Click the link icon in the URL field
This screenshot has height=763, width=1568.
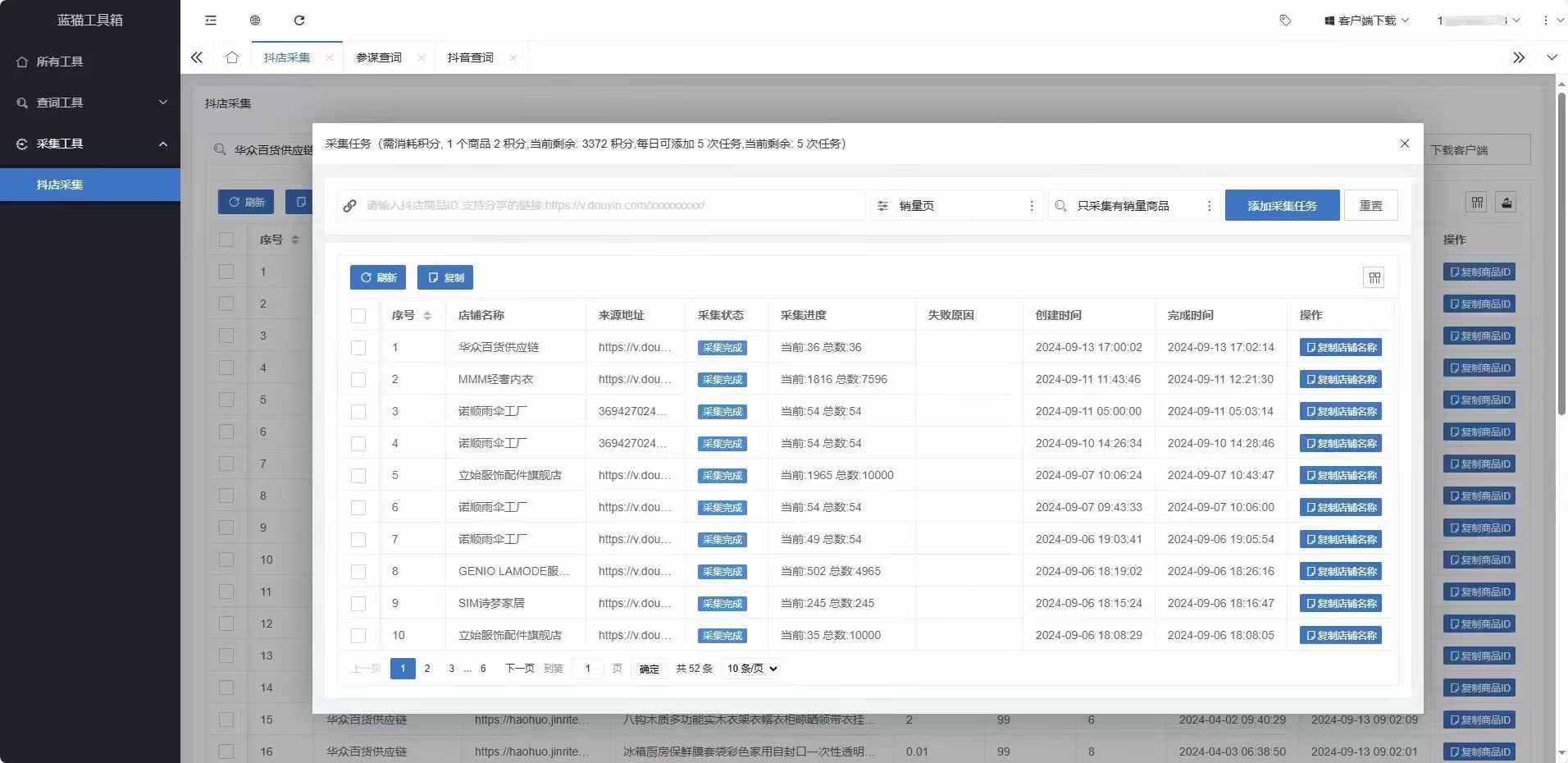click(x=350, y=206)
